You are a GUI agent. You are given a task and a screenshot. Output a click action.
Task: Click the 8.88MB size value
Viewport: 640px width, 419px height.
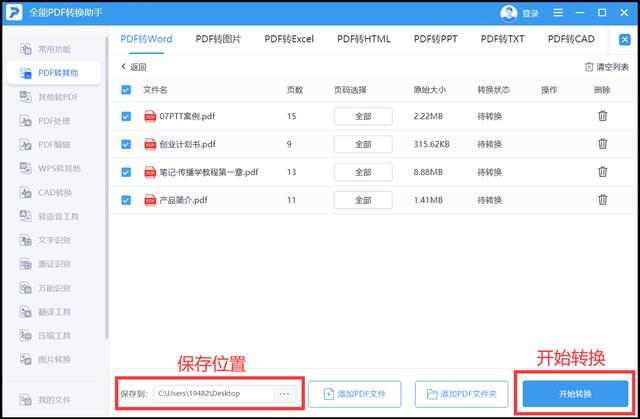(428, 172)
